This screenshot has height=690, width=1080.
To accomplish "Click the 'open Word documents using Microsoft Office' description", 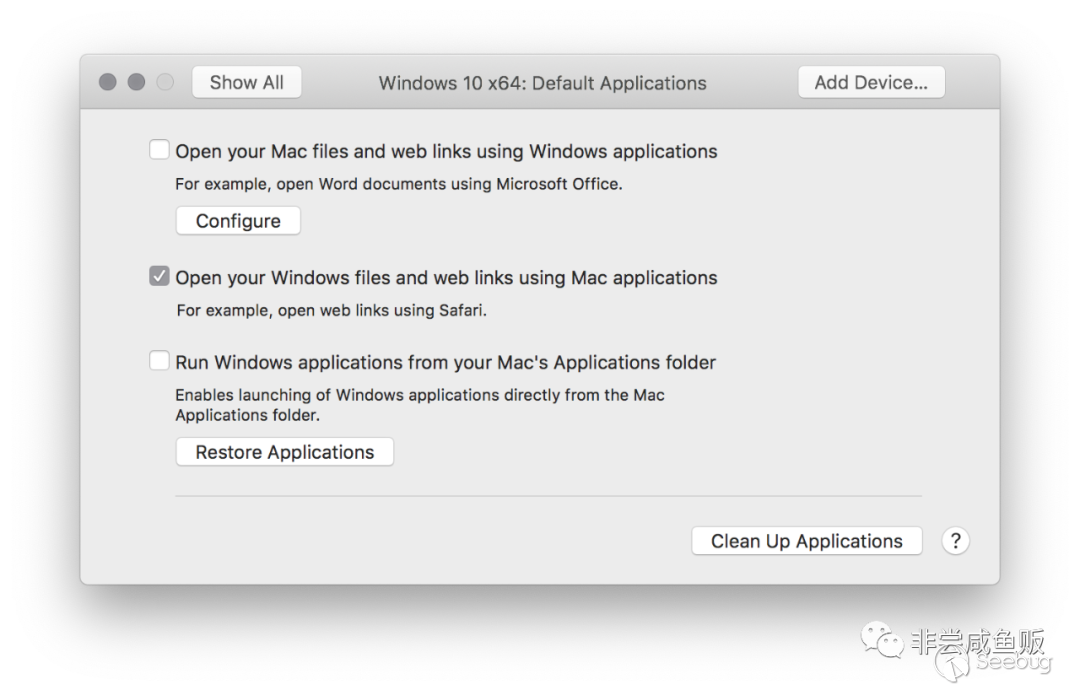I will (x=399, y=184).
